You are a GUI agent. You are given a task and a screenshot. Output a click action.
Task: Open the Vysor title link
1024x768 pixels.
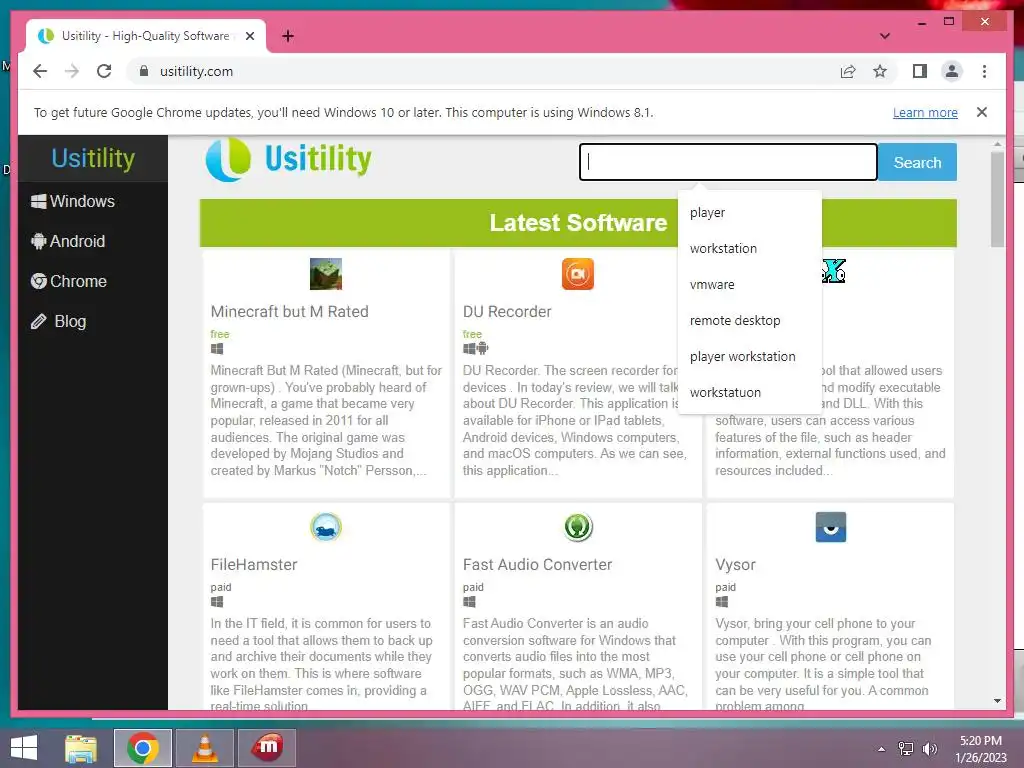pos(735,564)
